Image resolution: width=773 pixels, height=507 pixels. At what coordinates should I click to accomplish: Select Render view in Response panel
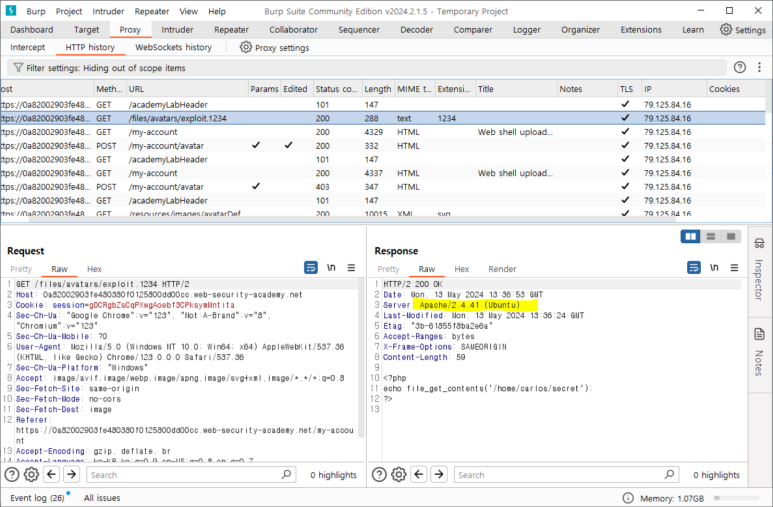click(502, 269)
